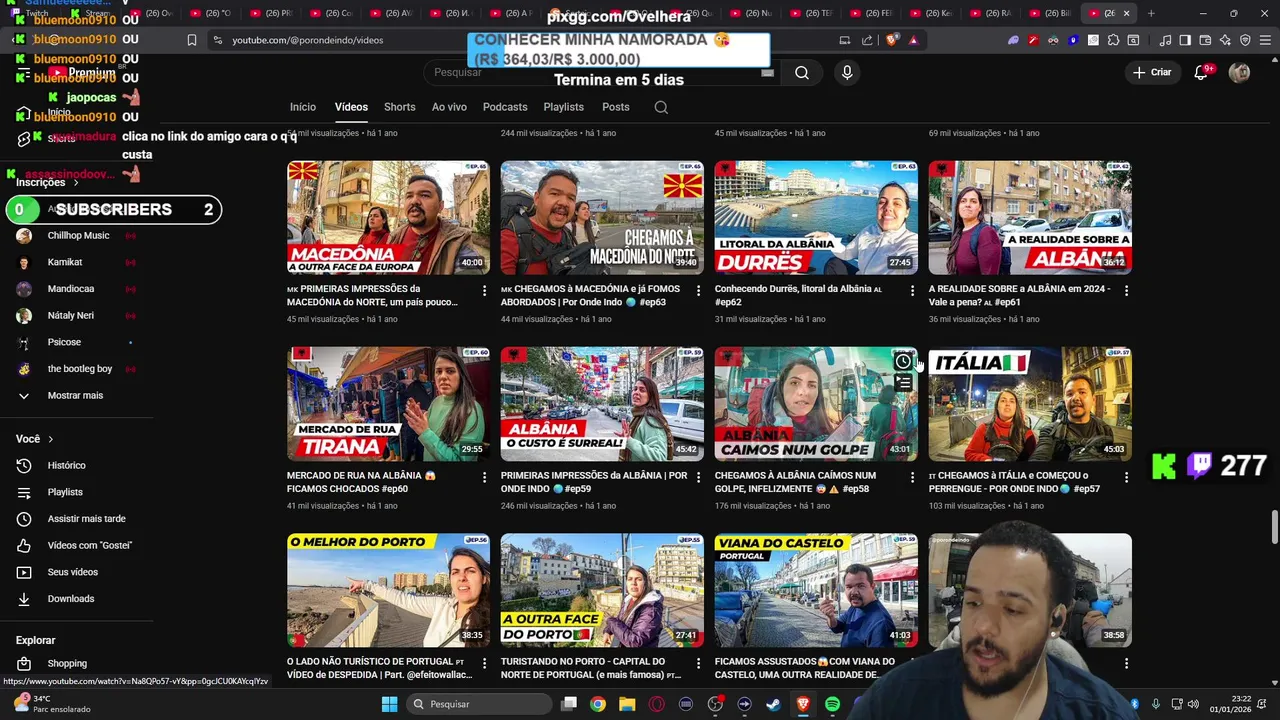This screenshot has height=720, width=1280.
Task: Open options menu for the Chegamos à Macedônia #ep63 video
Action: pyautogui.click(x=698, y=291)
